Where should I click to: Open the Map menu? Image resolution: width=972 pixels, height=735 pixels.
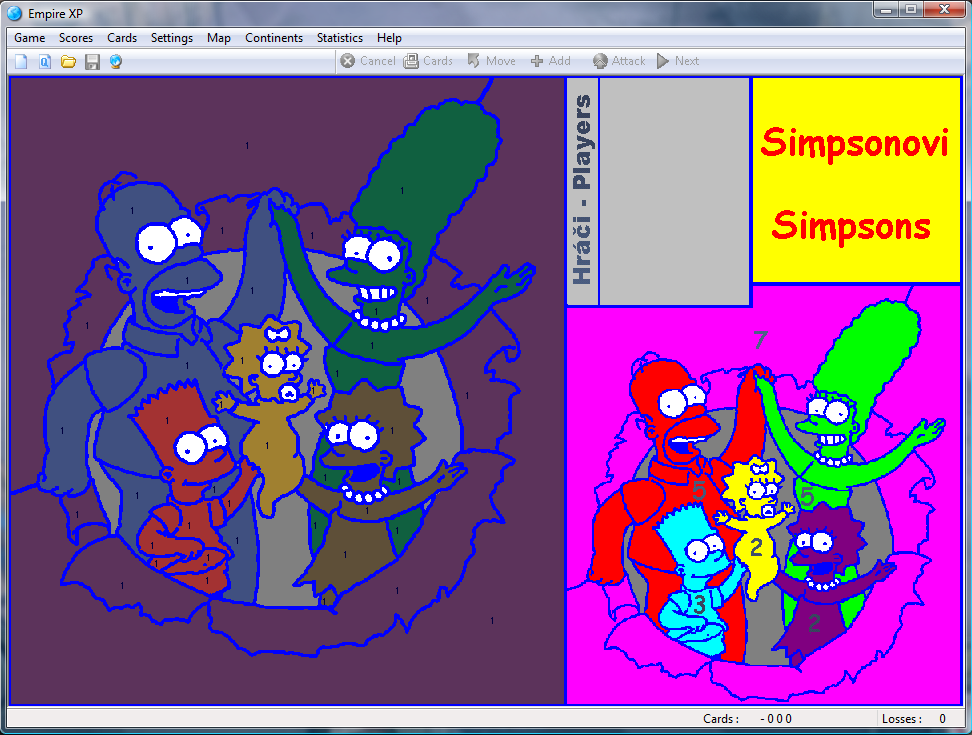click(x=219, y=38)
